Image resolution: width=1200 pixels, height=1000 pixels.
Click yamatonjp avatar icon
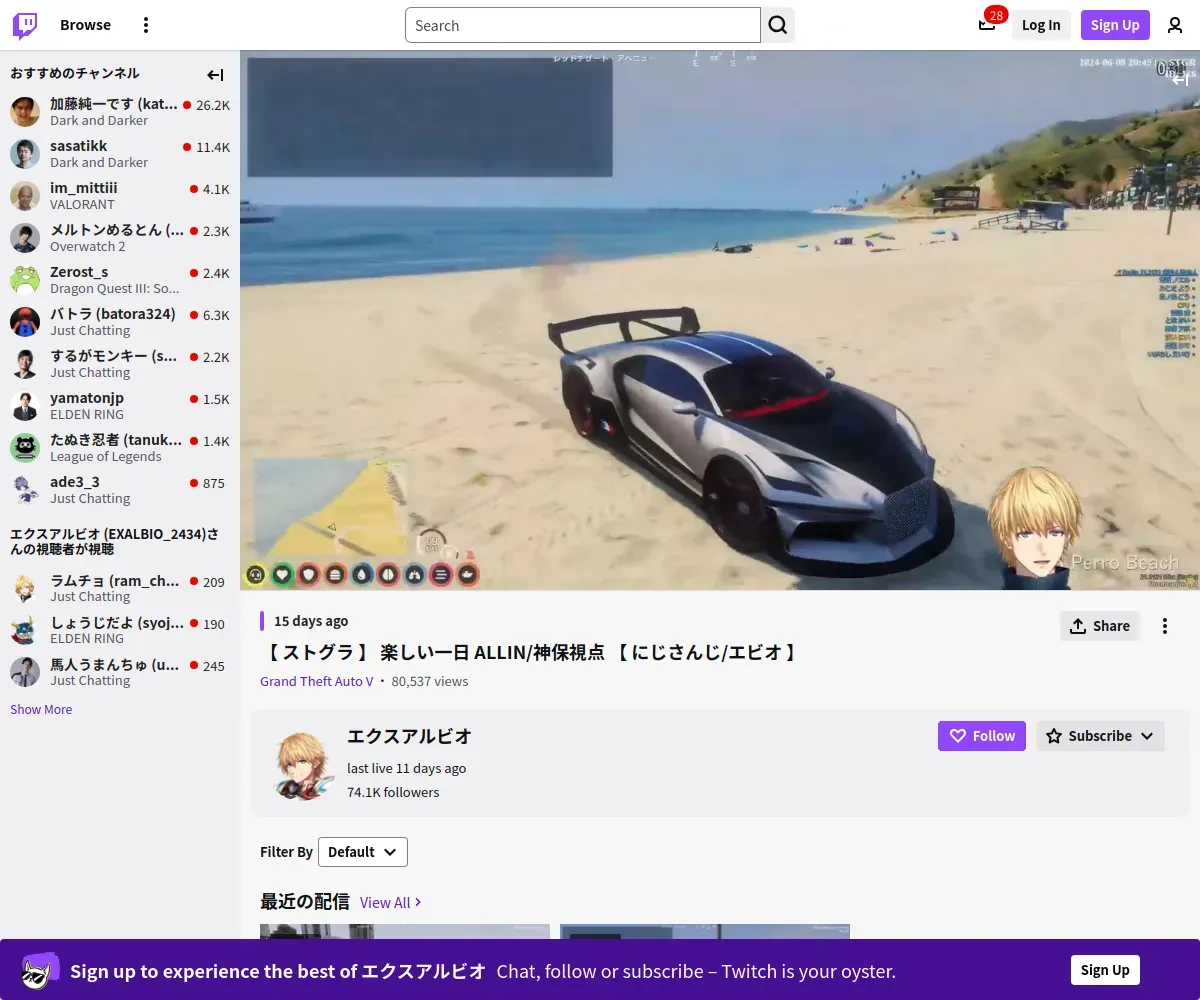[x=25, y=405]
